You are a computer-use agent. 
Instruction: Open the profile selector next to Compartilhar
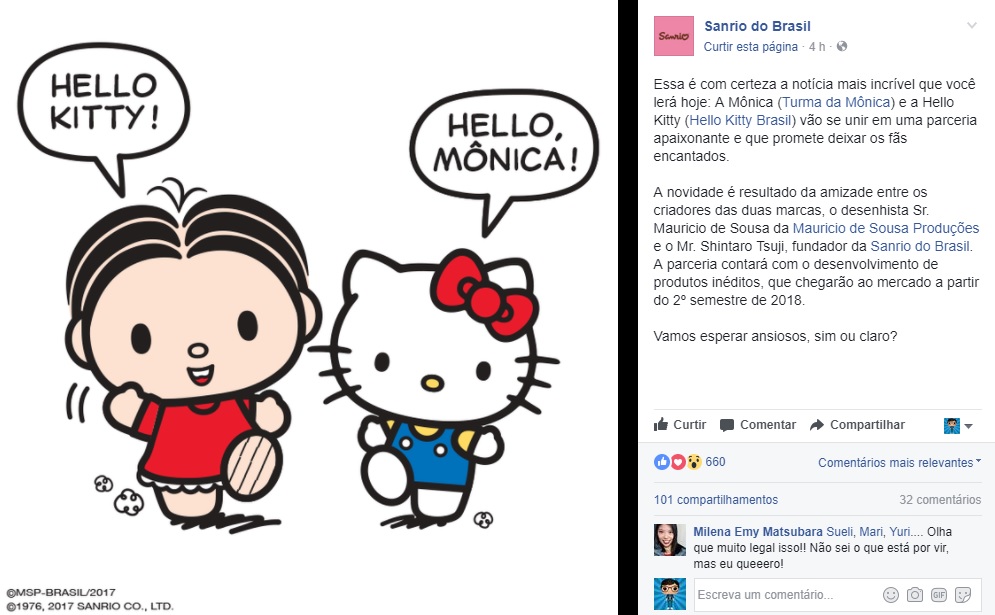[x=958, y=426]
